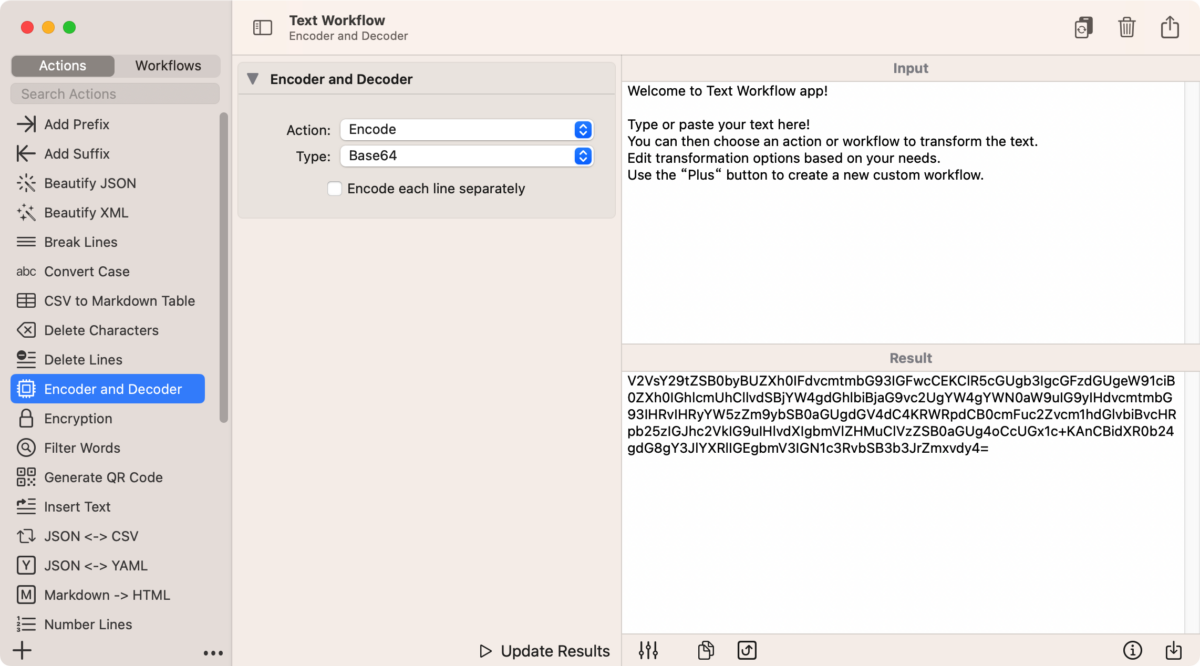Screen dimensions: 1200x666
Task: Pick the Break Lines action icon
Action: coord(26,242)
